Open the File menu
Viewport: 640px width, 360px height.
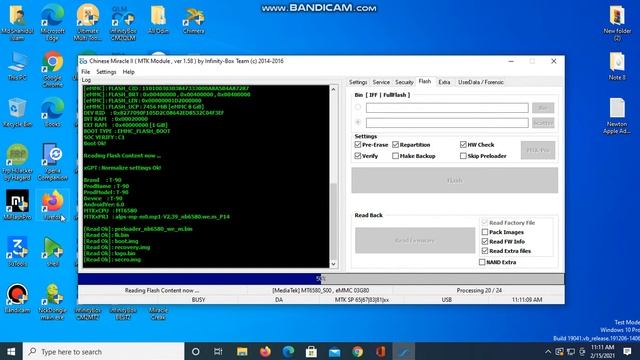click(x=86, y=72)
